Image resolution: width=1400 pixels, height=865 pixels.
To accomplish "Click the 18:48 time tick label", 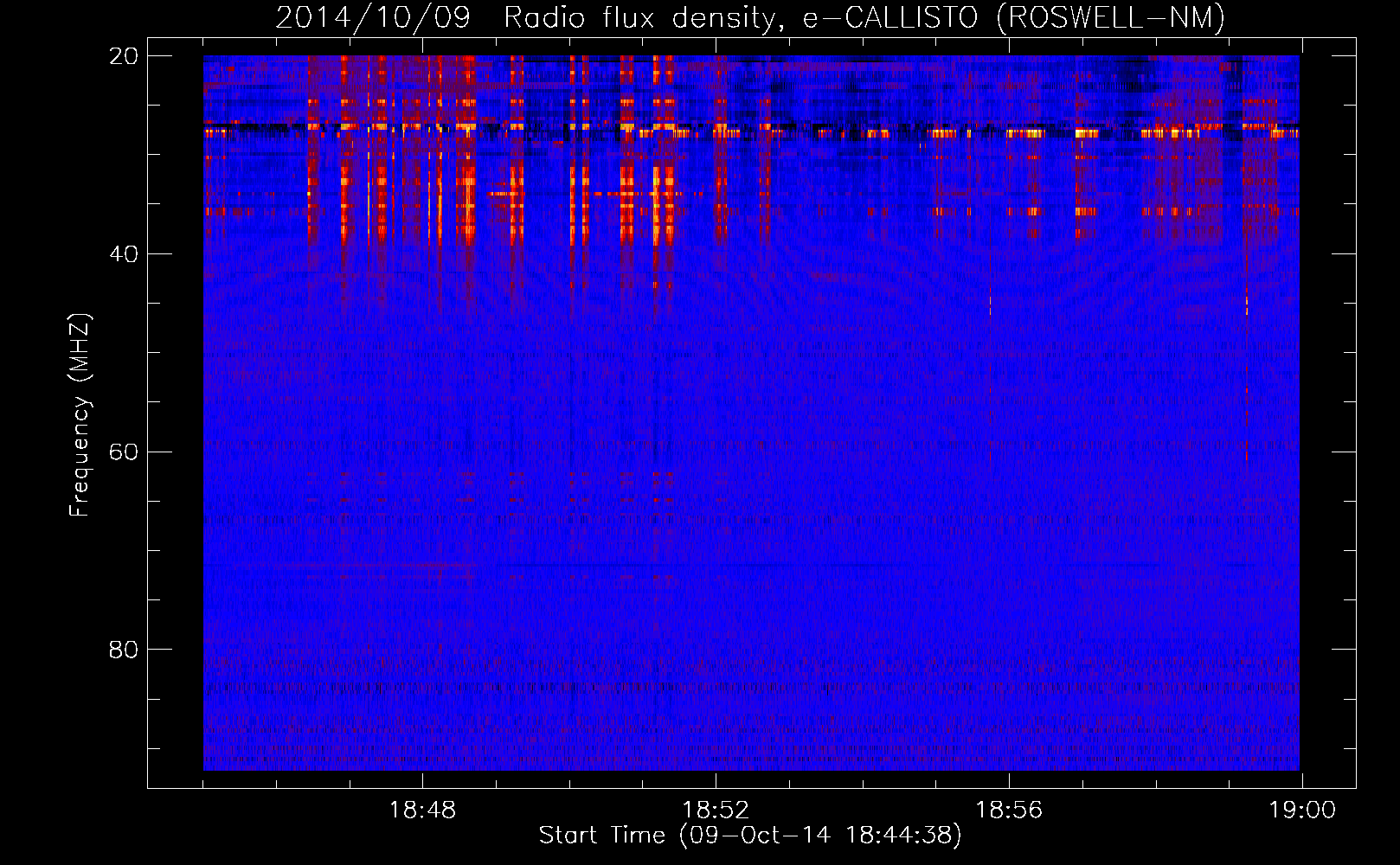I will [422, 811].
